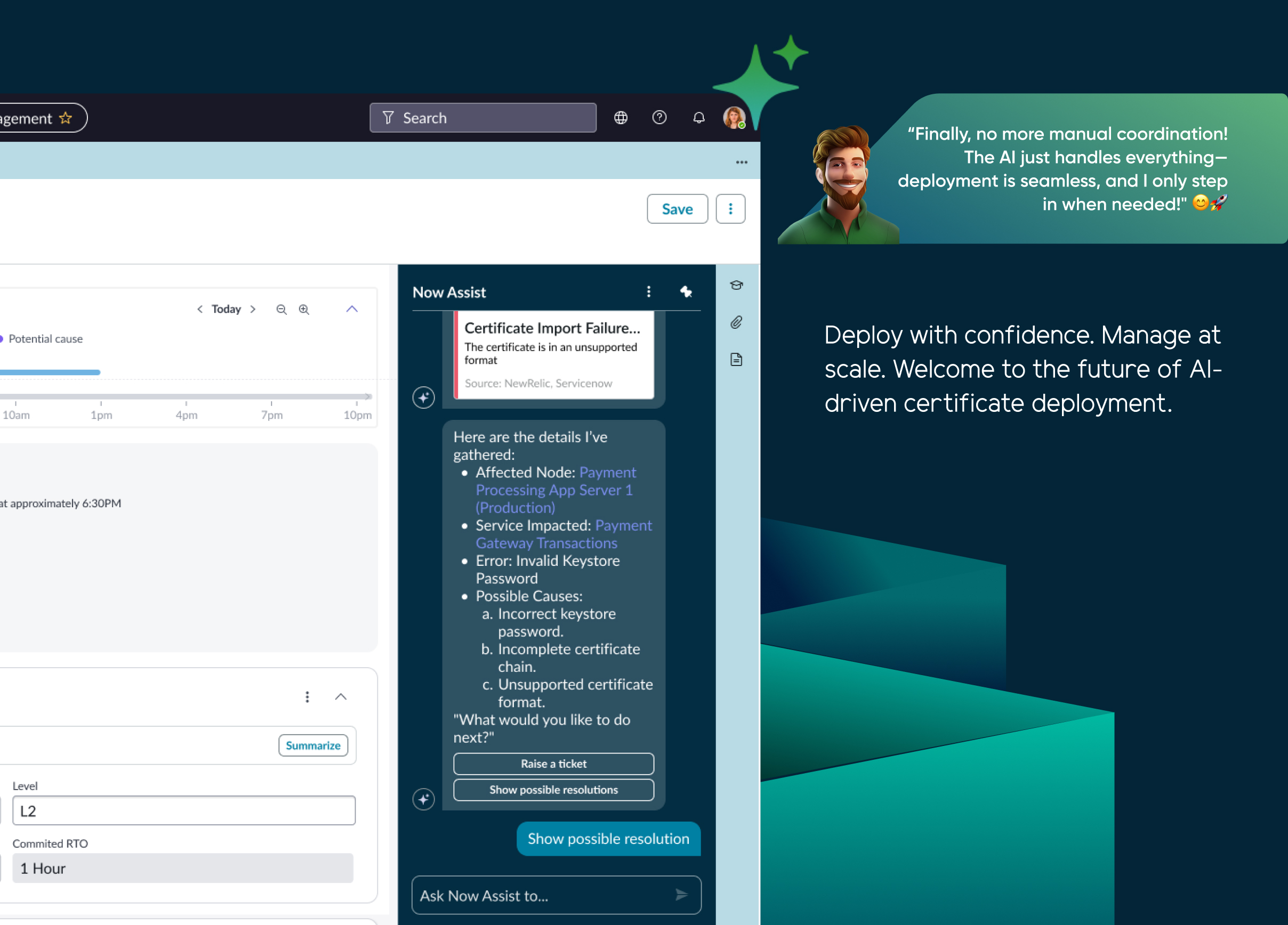The image size is (1288, 925).
Task: Click the Save button
Action: tap(678, 209)
